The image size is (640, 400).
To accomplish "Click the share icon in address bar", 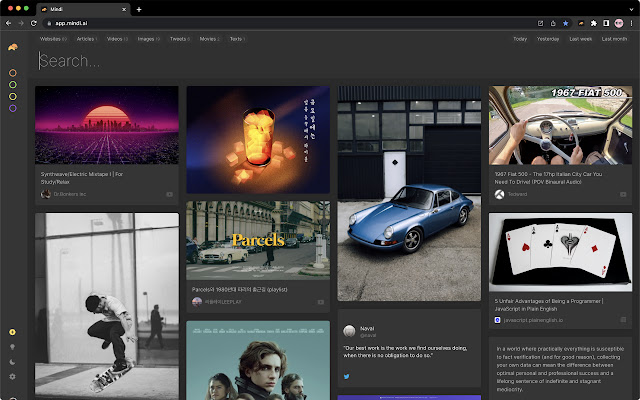I will pyautogui.click(x=553, y=23).
